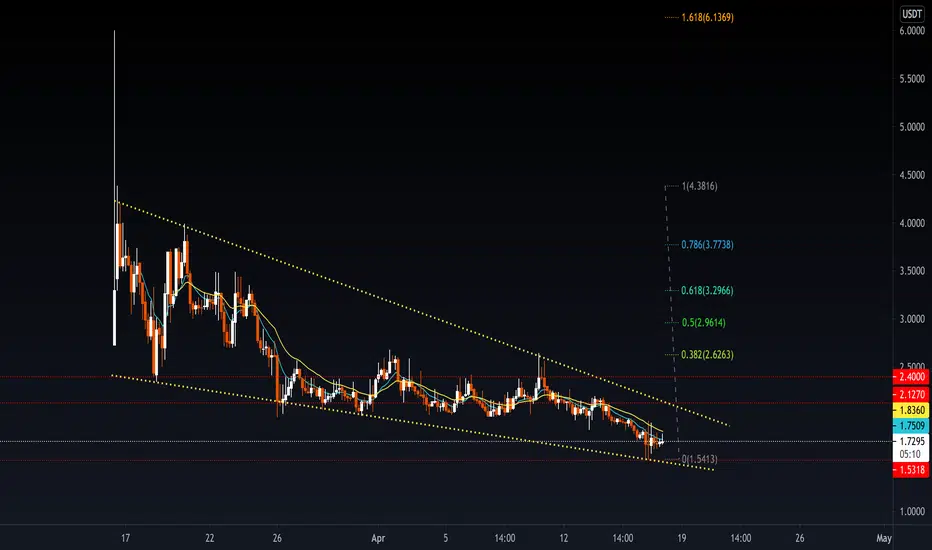Click the 4.0000 price axis label

912,223
